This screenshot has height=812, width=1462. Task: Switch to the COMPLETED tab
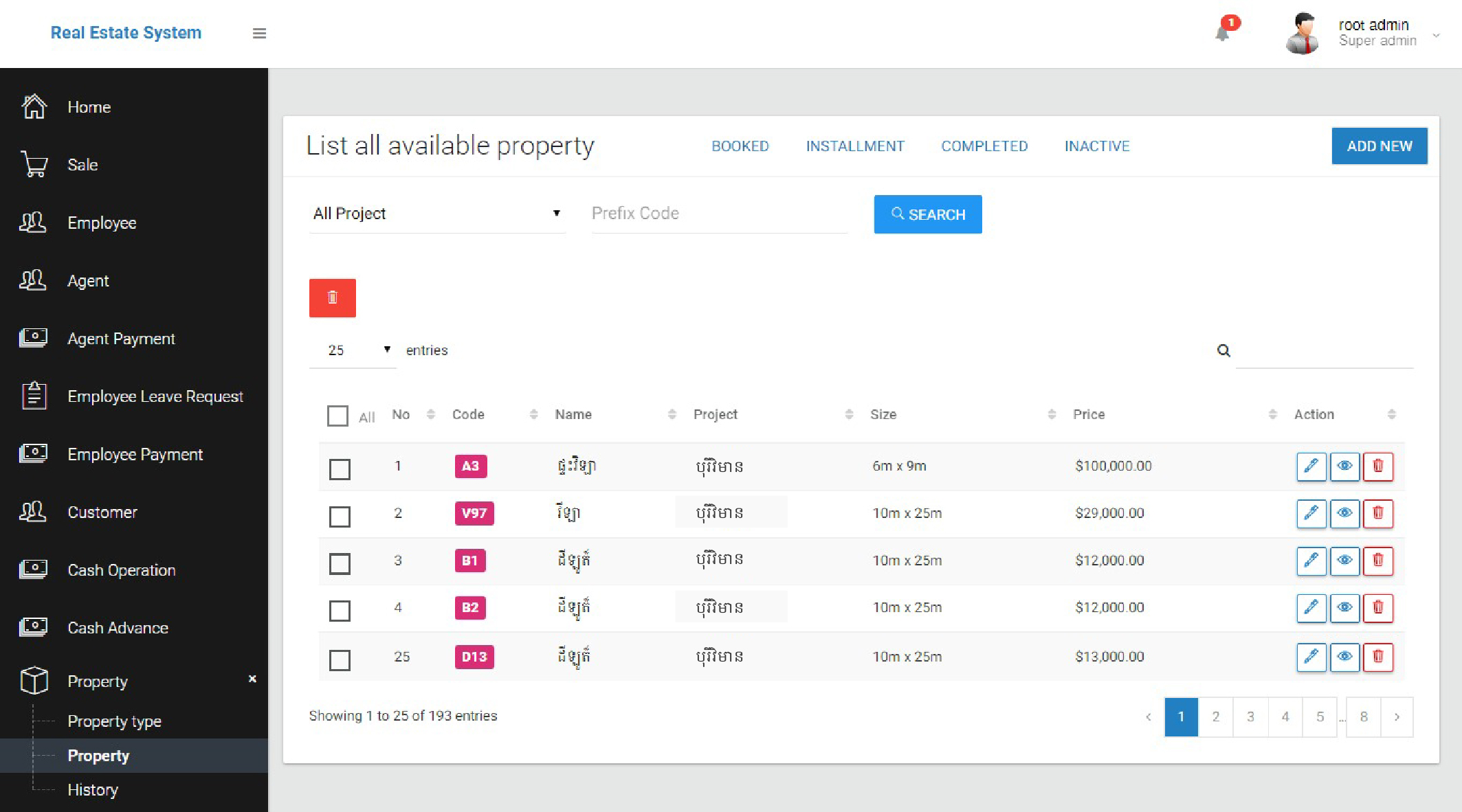[x=984, y=146]
